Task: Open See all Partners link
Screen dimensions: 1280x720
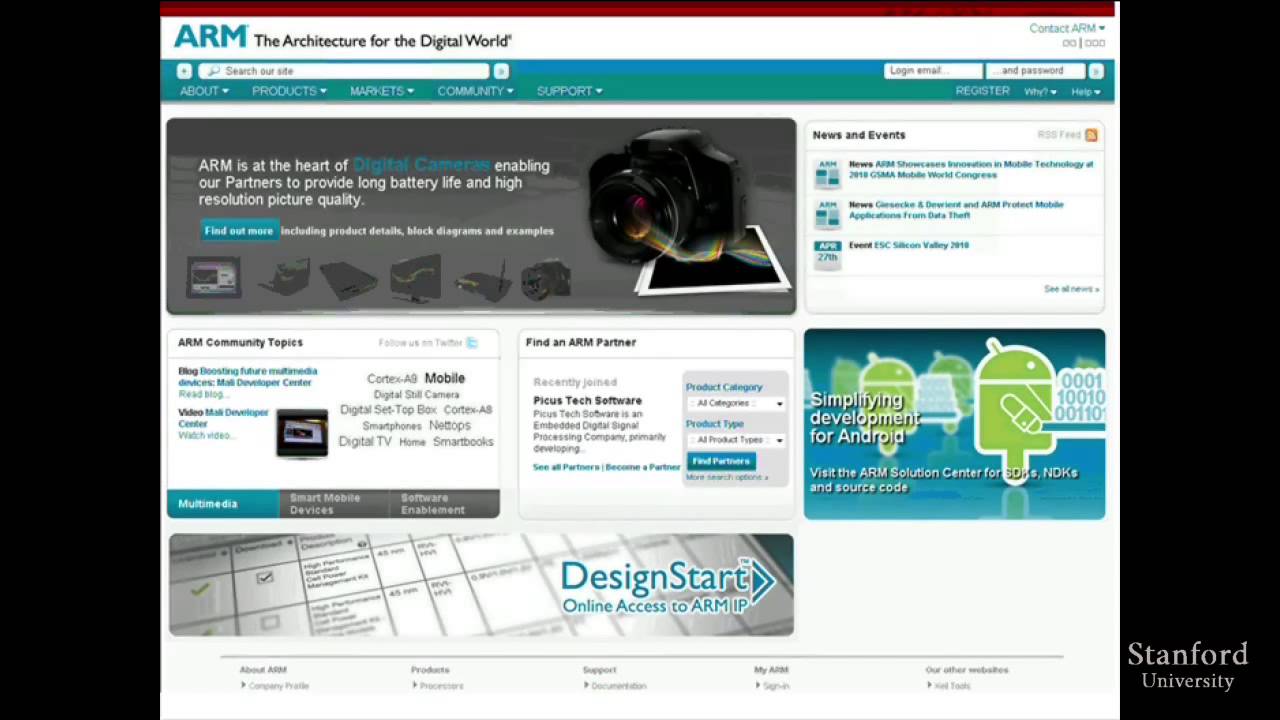Action: 566,467
